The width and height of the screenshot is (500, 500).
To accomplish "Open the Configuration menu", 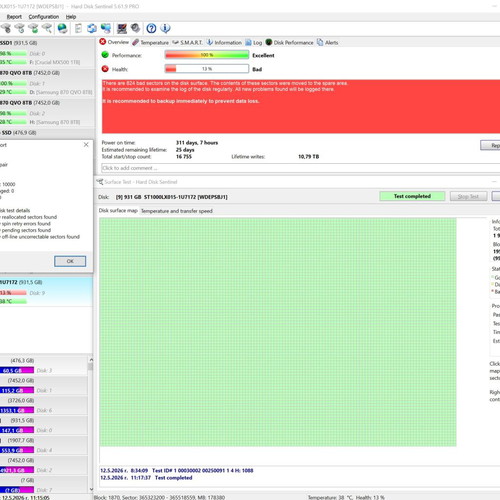I will (x=44, y=17).
